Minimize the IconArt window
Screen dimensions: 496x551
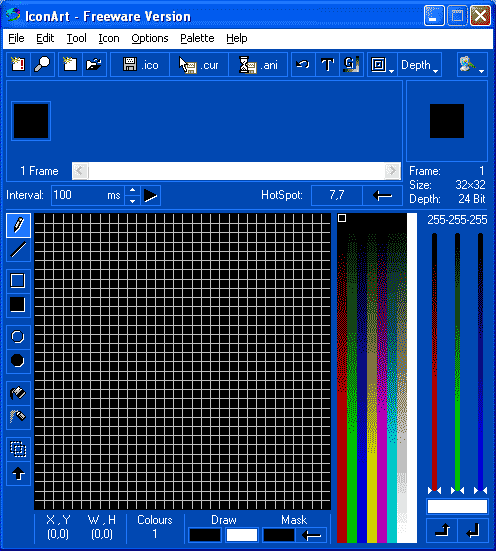click(434, 16)
